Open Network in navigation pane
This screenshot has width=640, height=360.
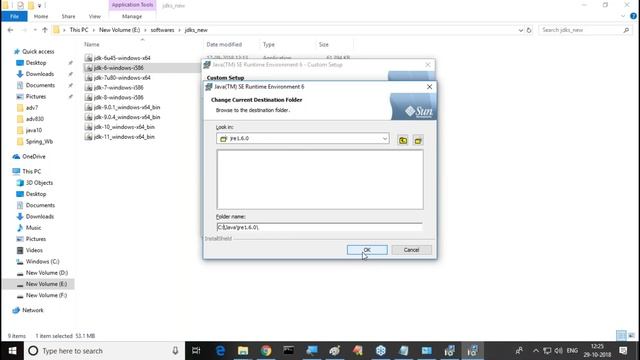[x=33, y=310]
